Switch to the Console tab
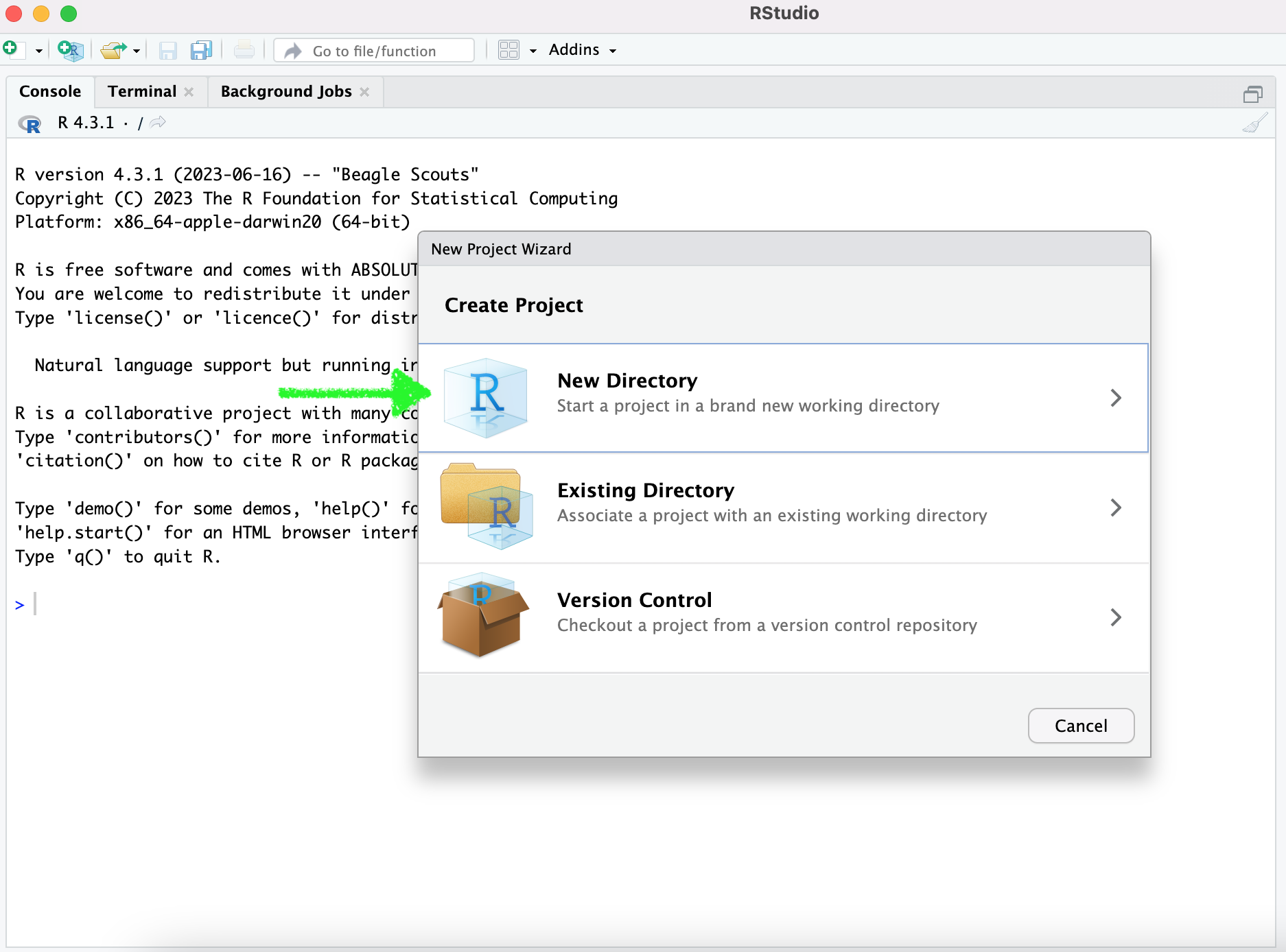Screen dimensions: 1286x952 (50, 91)
